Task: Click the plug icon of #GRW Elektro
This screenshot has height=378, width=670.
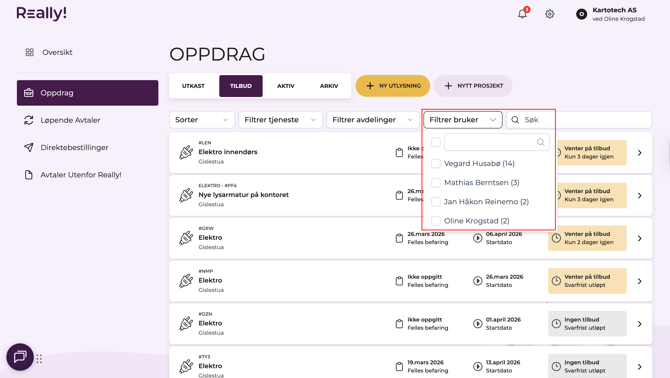Action: coord(186,238)
